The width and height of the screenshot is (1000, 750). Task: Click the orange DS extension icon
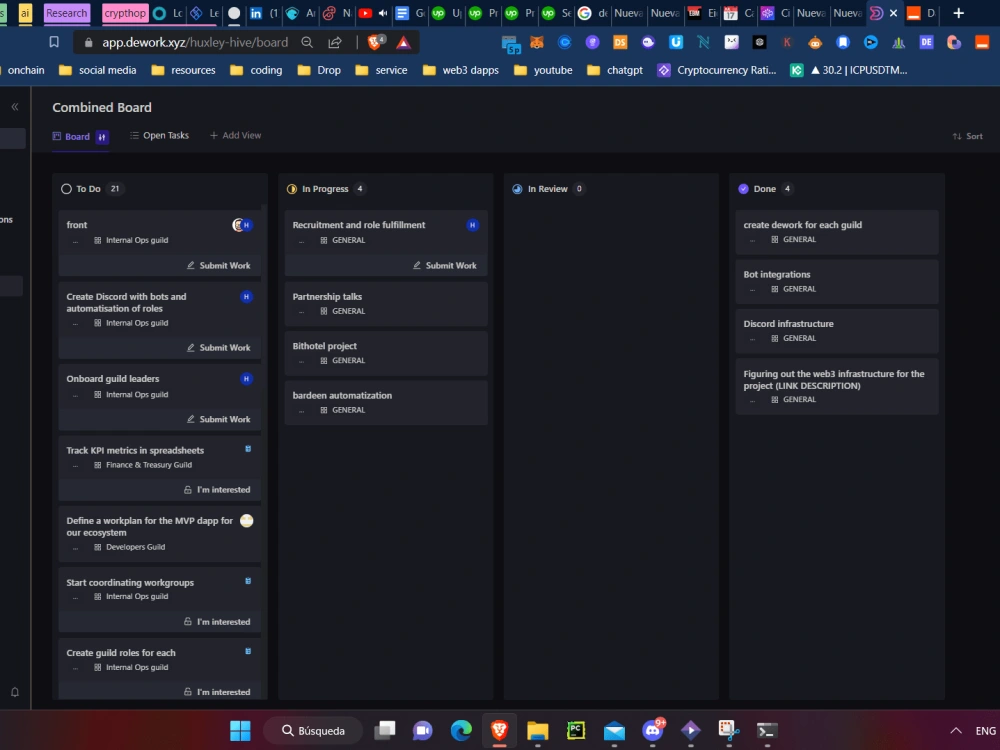click(x=620, y=43)
